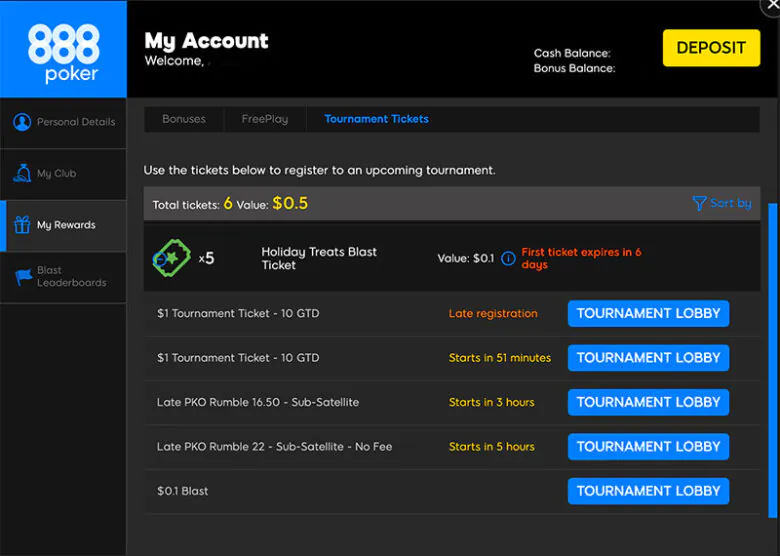The image size is (780, 556).
Task: Open Tournament Lobby for Late PKO Rumble 16.50
Action: (648, 403)
